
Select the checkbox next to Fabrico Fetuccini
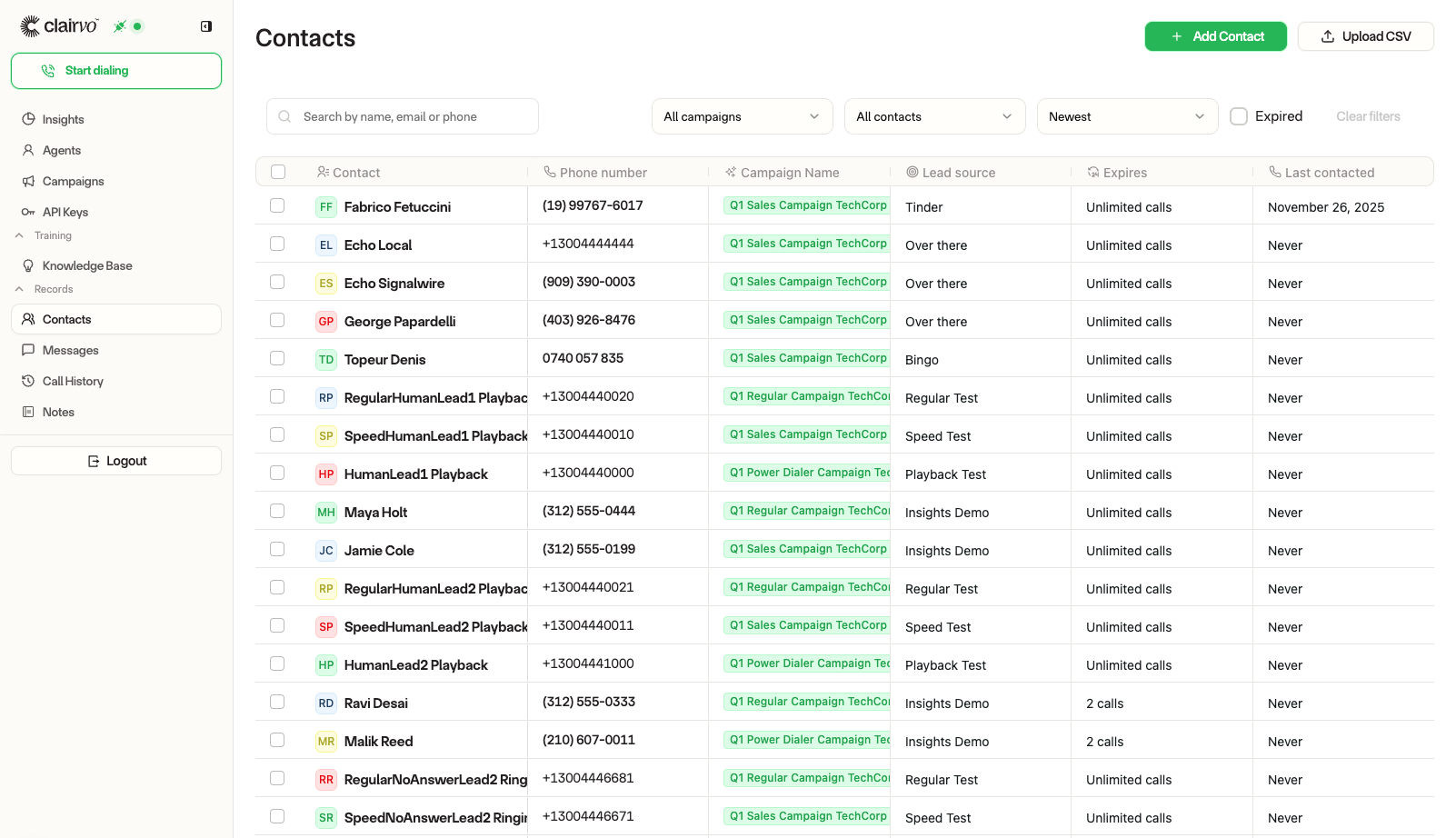pyautogui.click(x=277, y=205)
